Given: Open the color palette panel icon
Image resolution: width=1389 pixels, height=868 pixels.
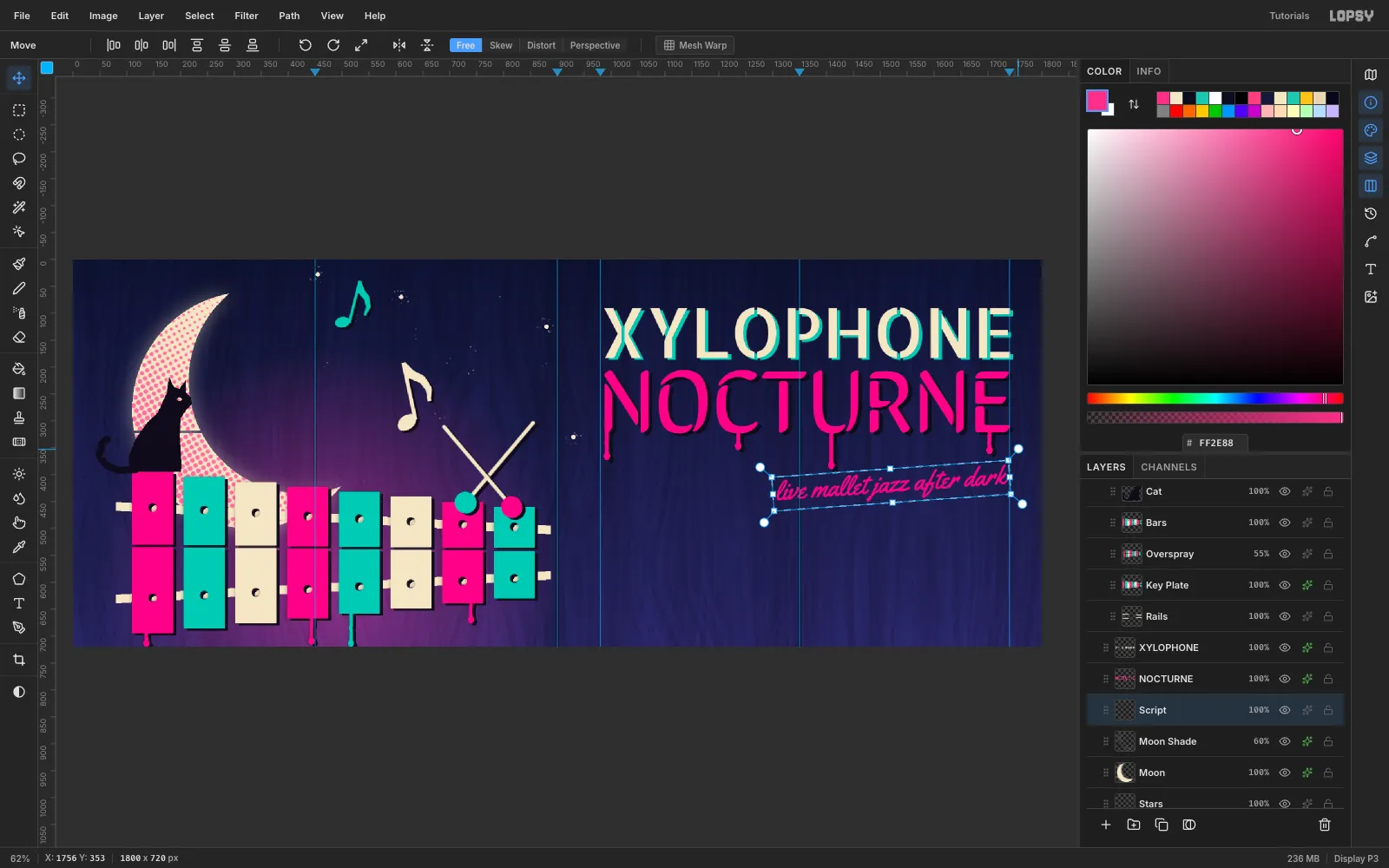Looking at the screenshot, I should (x=1371, y=130).
